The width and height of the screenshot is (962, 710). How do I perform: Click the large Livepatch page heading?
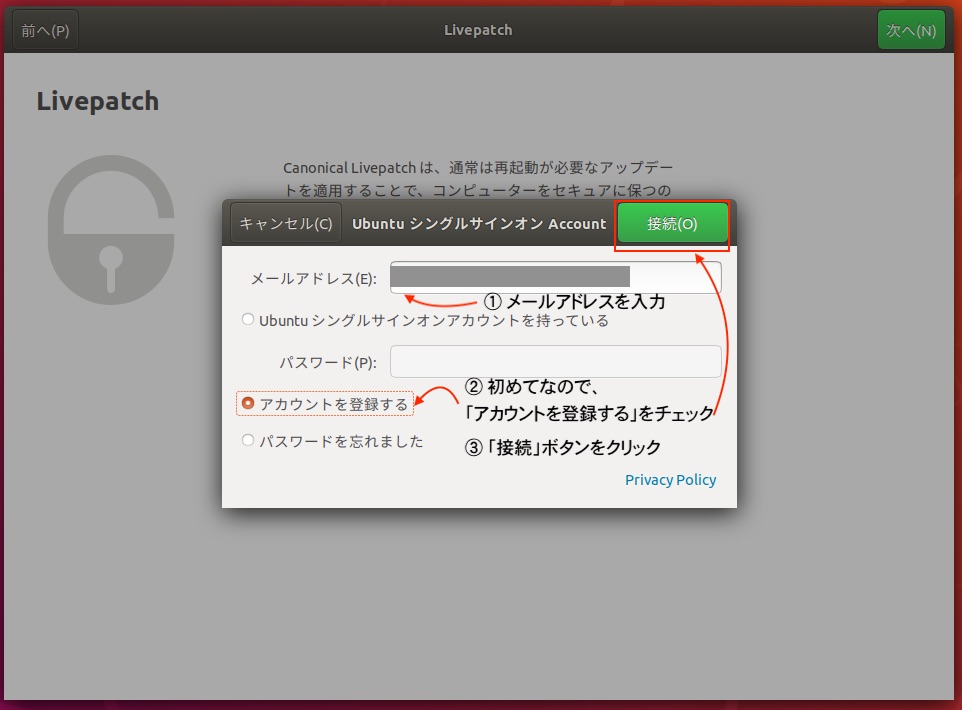tap(98, 101)
